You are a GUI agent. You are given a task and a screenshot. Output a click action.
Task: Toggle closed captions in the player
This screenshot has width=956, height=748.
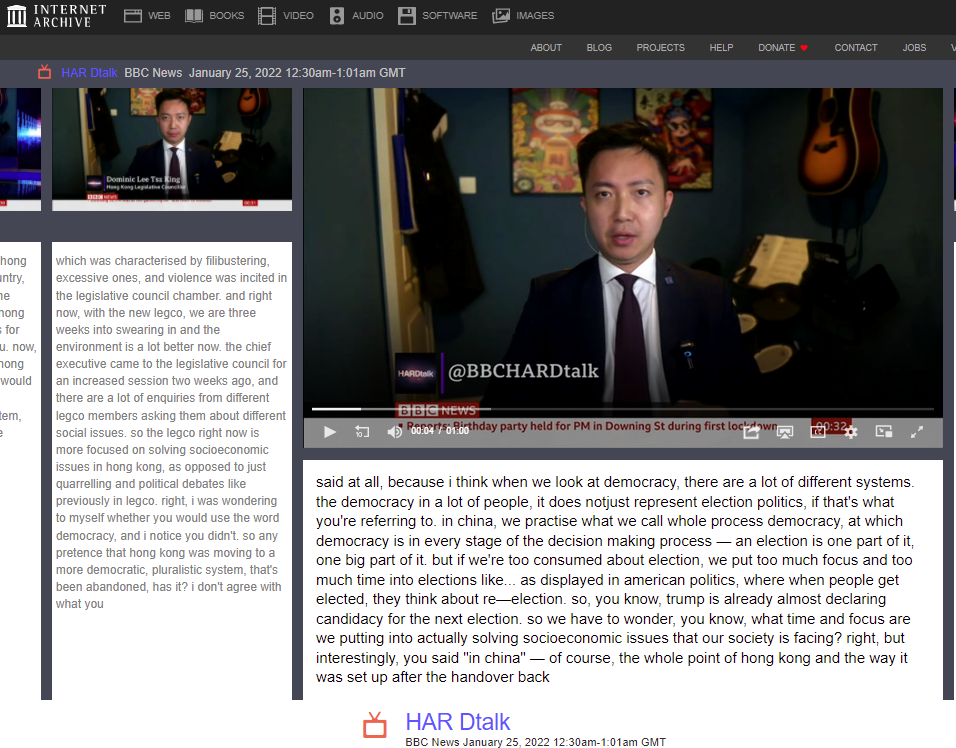[x=818, y=432]
